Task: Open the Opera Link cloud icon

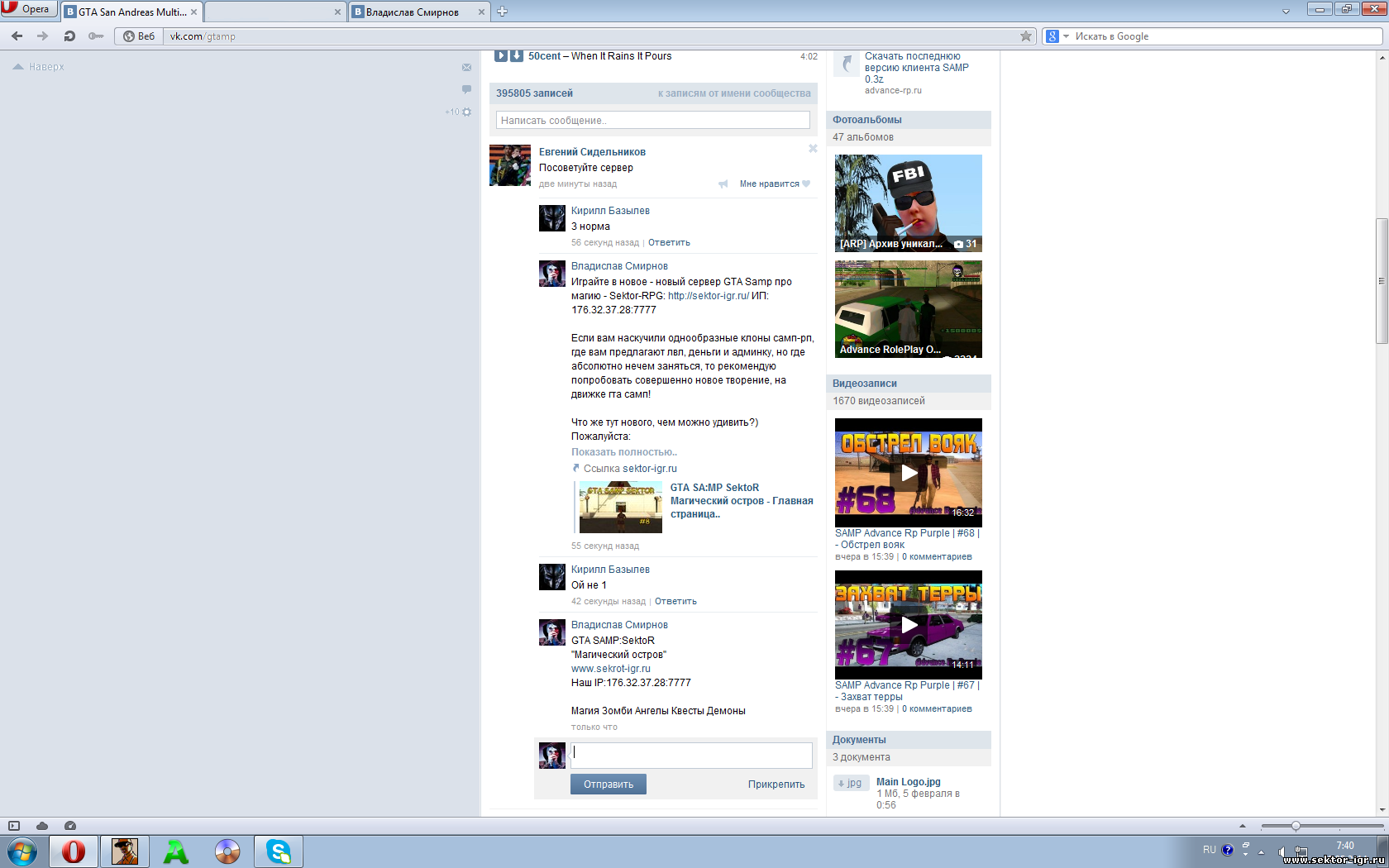Action: tap(42, 826)
